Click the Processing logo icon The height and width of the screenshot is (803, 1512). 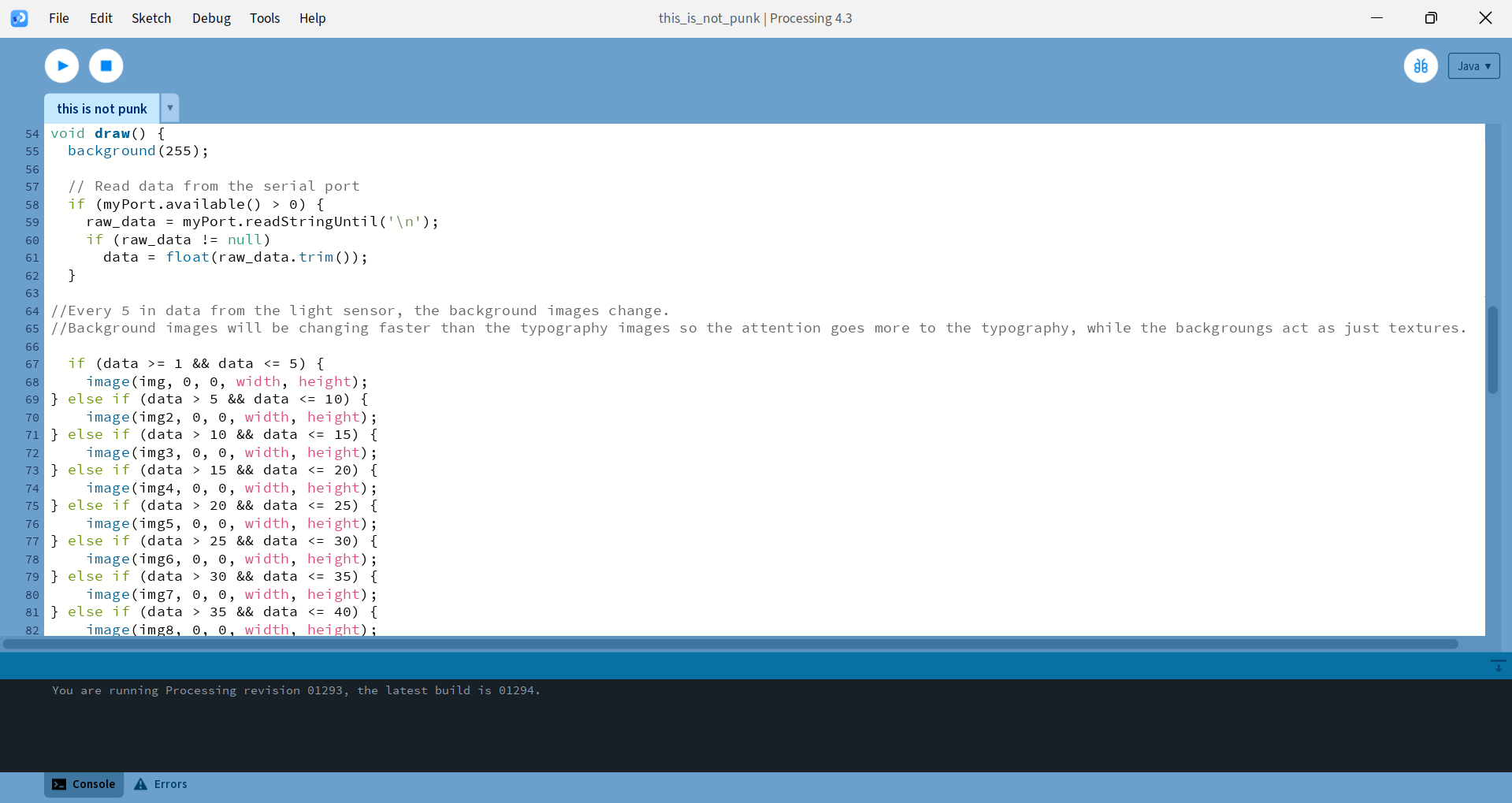click(x=20, y=18)
